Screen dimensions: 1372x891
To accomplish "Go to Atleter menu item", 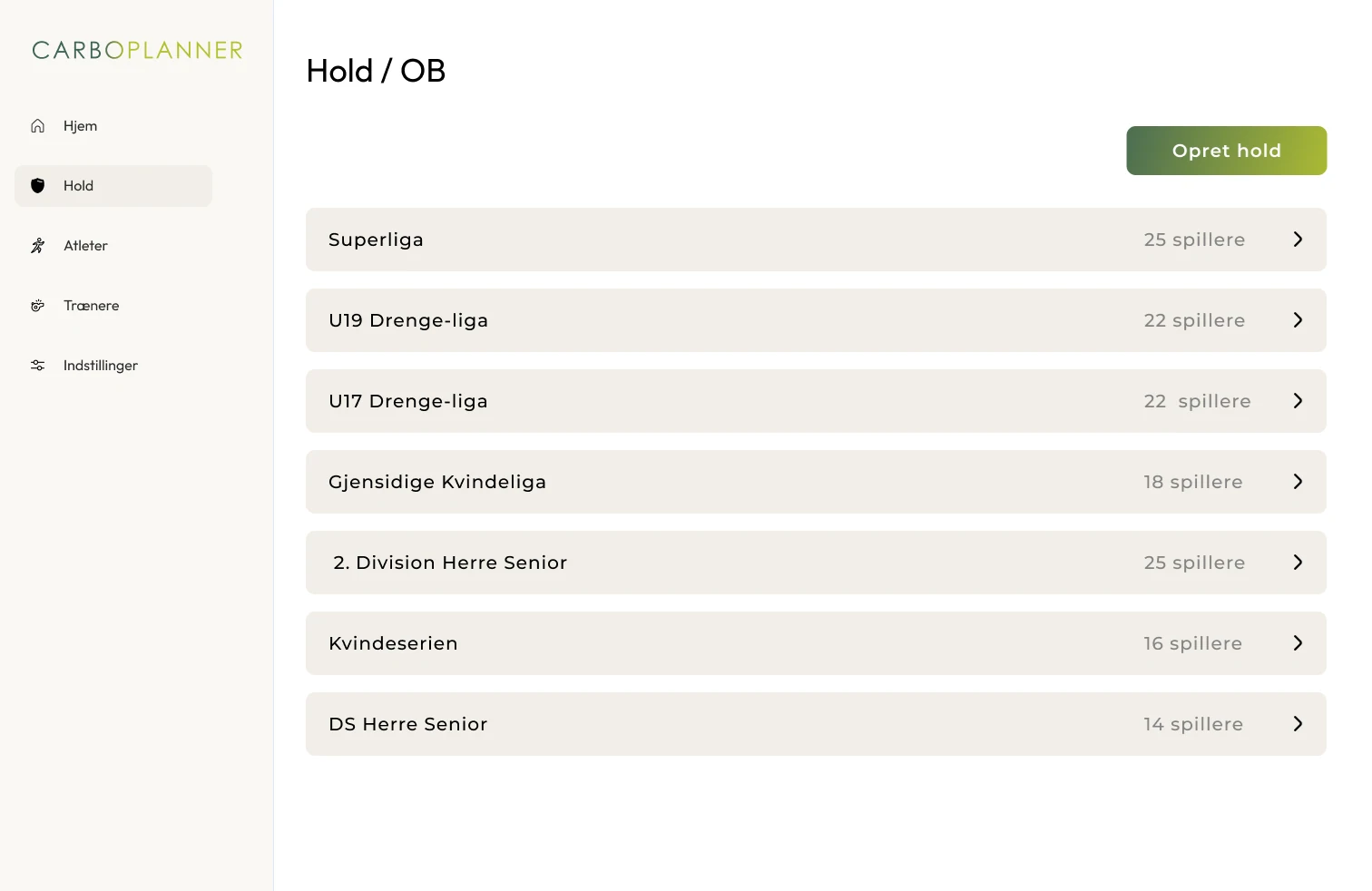I will [85, 246].
